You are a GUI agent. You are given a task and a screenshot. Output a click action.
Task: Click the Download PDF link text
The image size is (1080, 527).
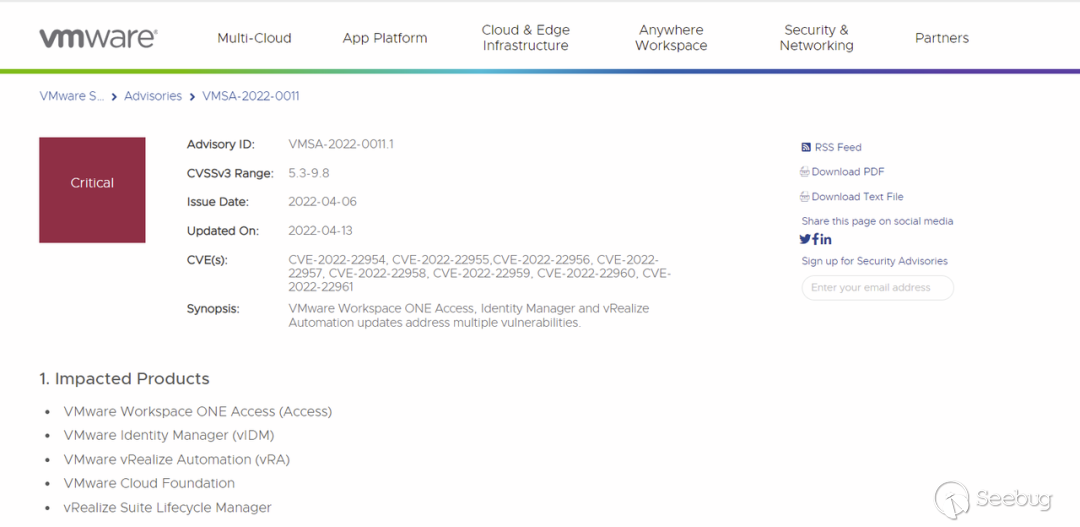848,172
